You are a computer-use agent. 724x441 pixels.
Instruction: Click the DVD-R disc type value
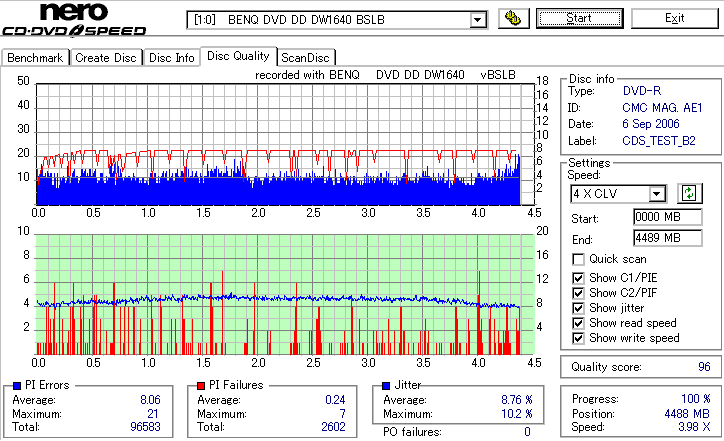[642, 91]
